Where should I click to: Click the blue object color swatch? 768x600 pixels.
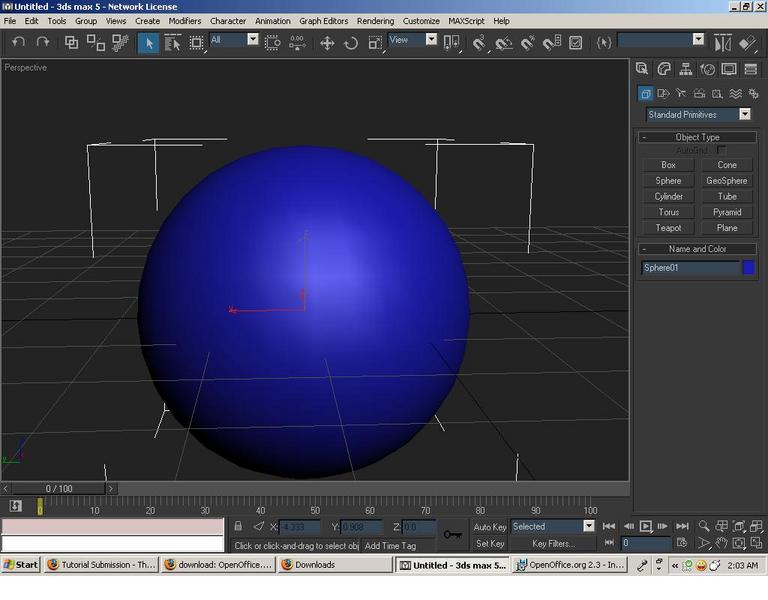click(748, 267)
